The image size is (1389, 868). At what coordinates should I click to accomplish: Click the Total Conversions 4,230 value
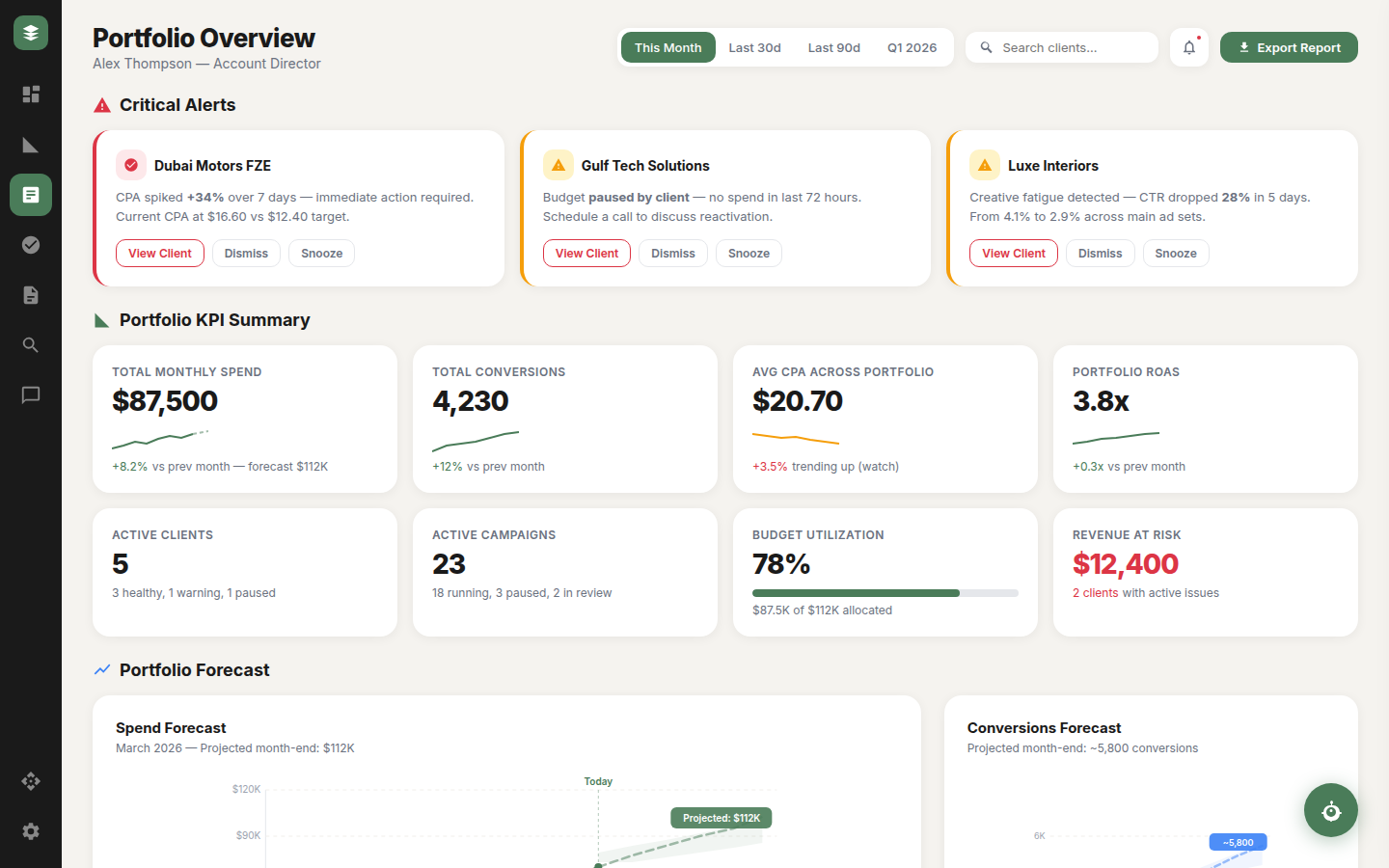click(471, 401)
